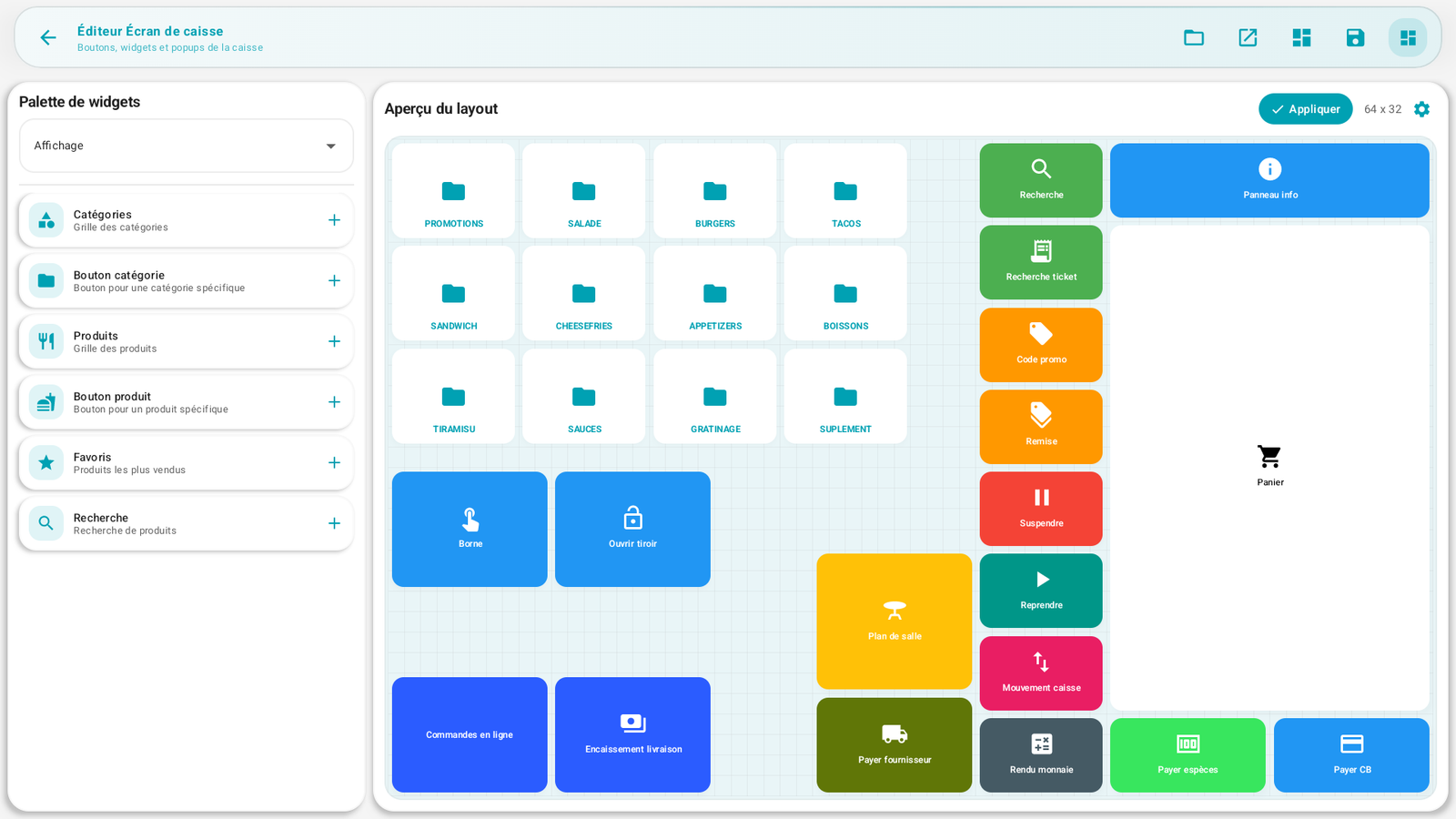Select the Borne tile
The width and height of the screenshot is (1456, 819).
(x=470, y=530)
